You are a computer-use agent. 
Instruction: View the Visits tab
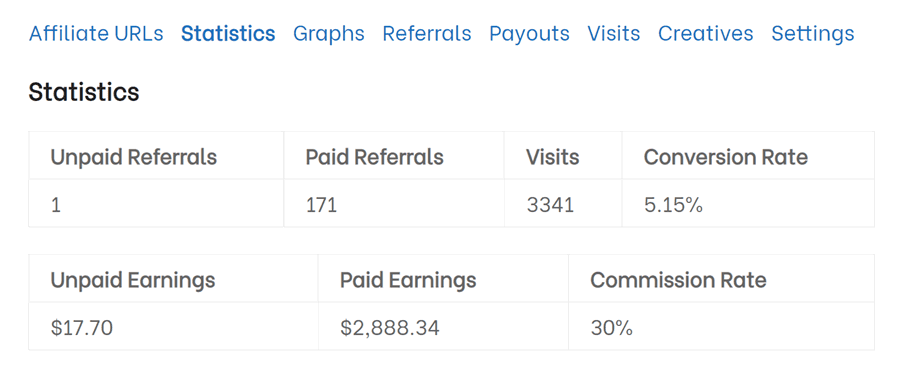(614, 34)
